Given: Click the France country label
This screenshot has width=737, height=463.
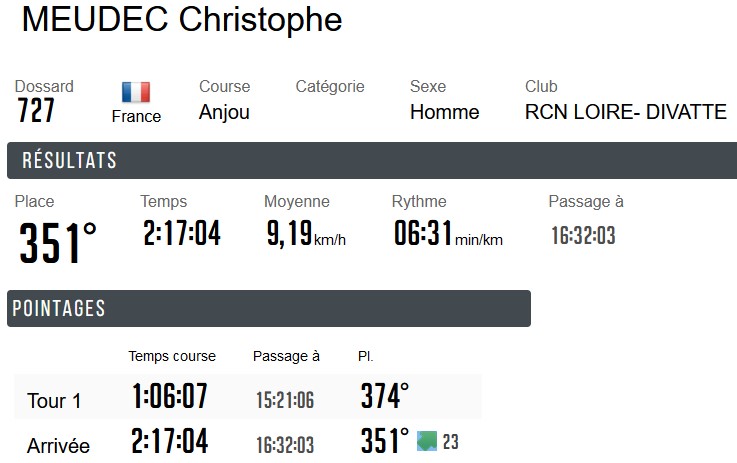Looking at the screenshot, I should pos(136,116).
